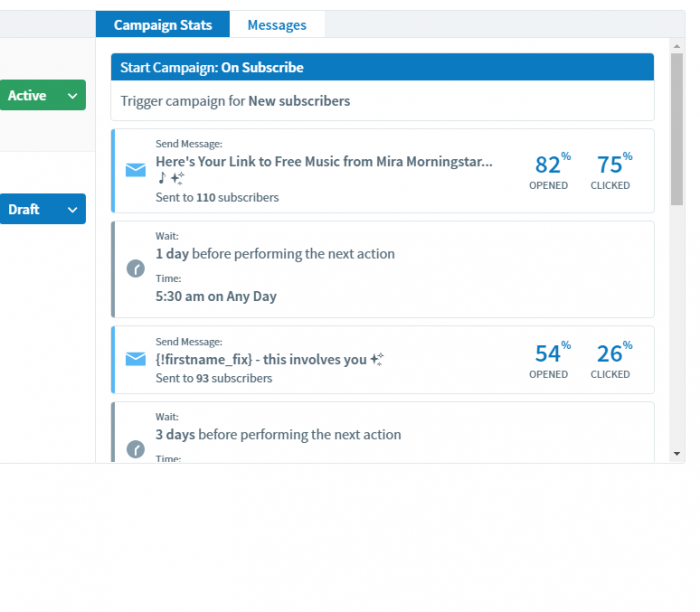Screen dimensions: 700x612
Task: Click the 82% opened statistic
Action: click(x=550, y=171)
